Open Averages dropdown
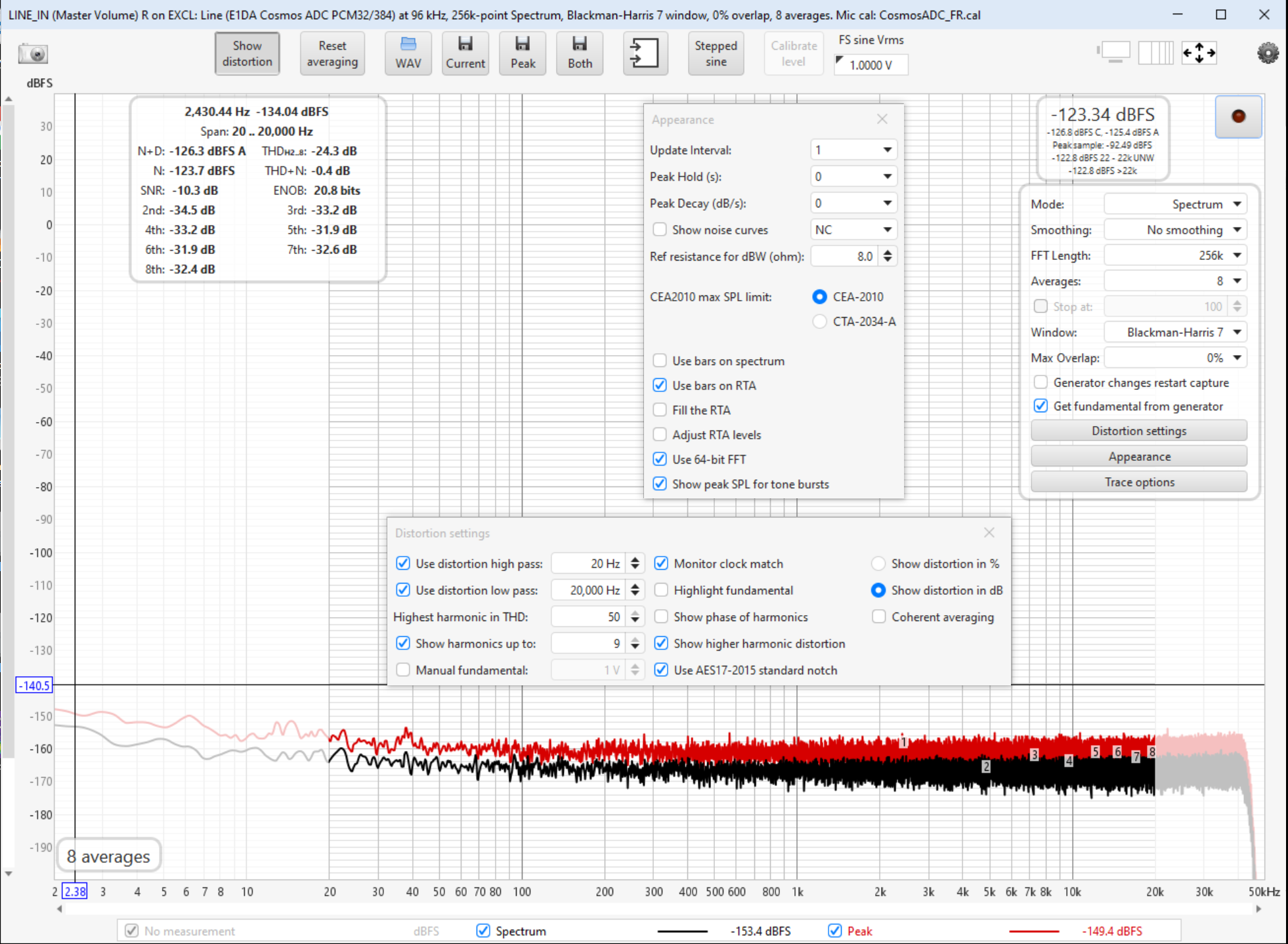1288x944 pixels. (x=1175, y=281)
